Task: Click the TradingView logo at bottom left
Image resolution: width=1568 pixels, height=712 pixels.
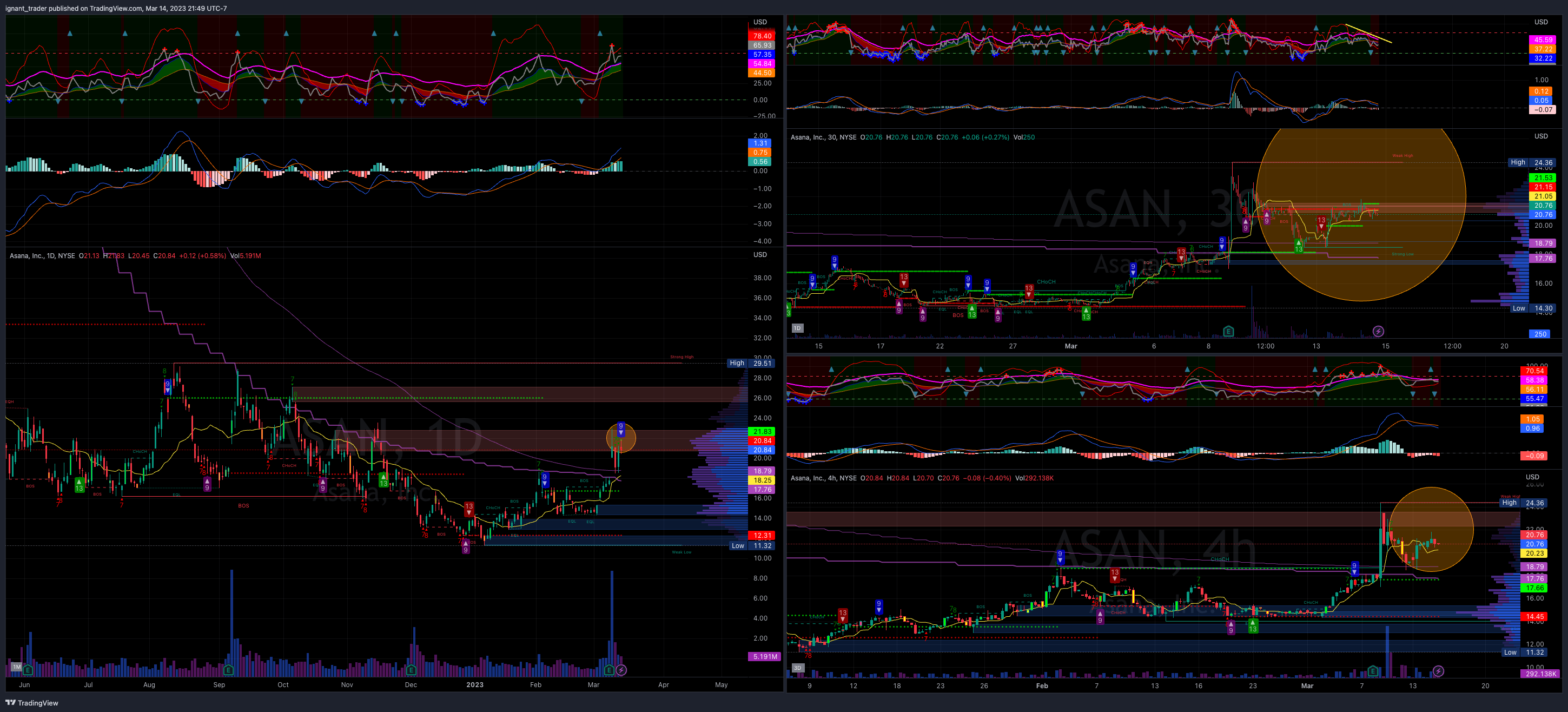Action: click(32, 703)
